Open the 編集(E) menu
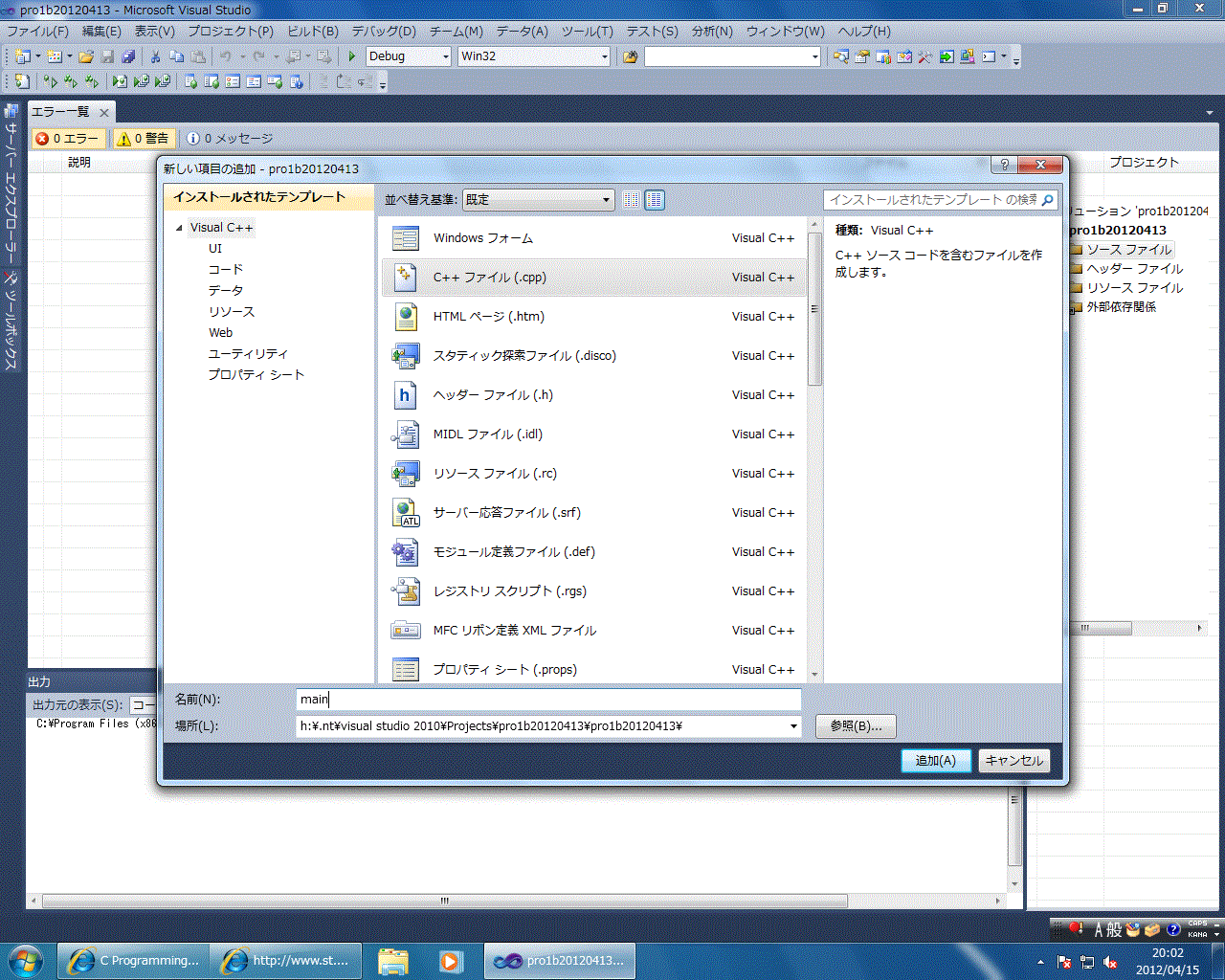1225x980 pixels. (x=101, y=31)
